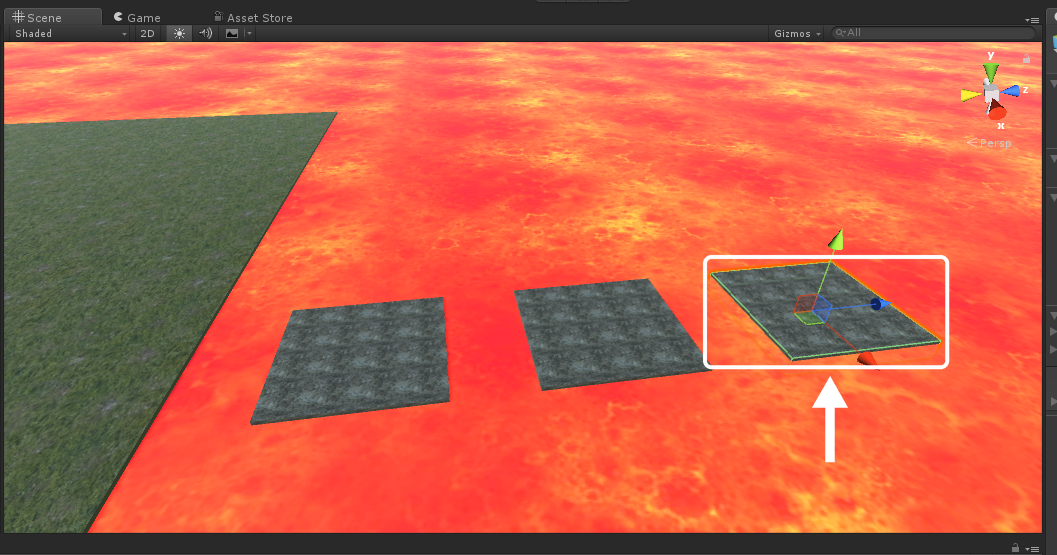Open Scene panel options menu top right

coord(1031,20)
